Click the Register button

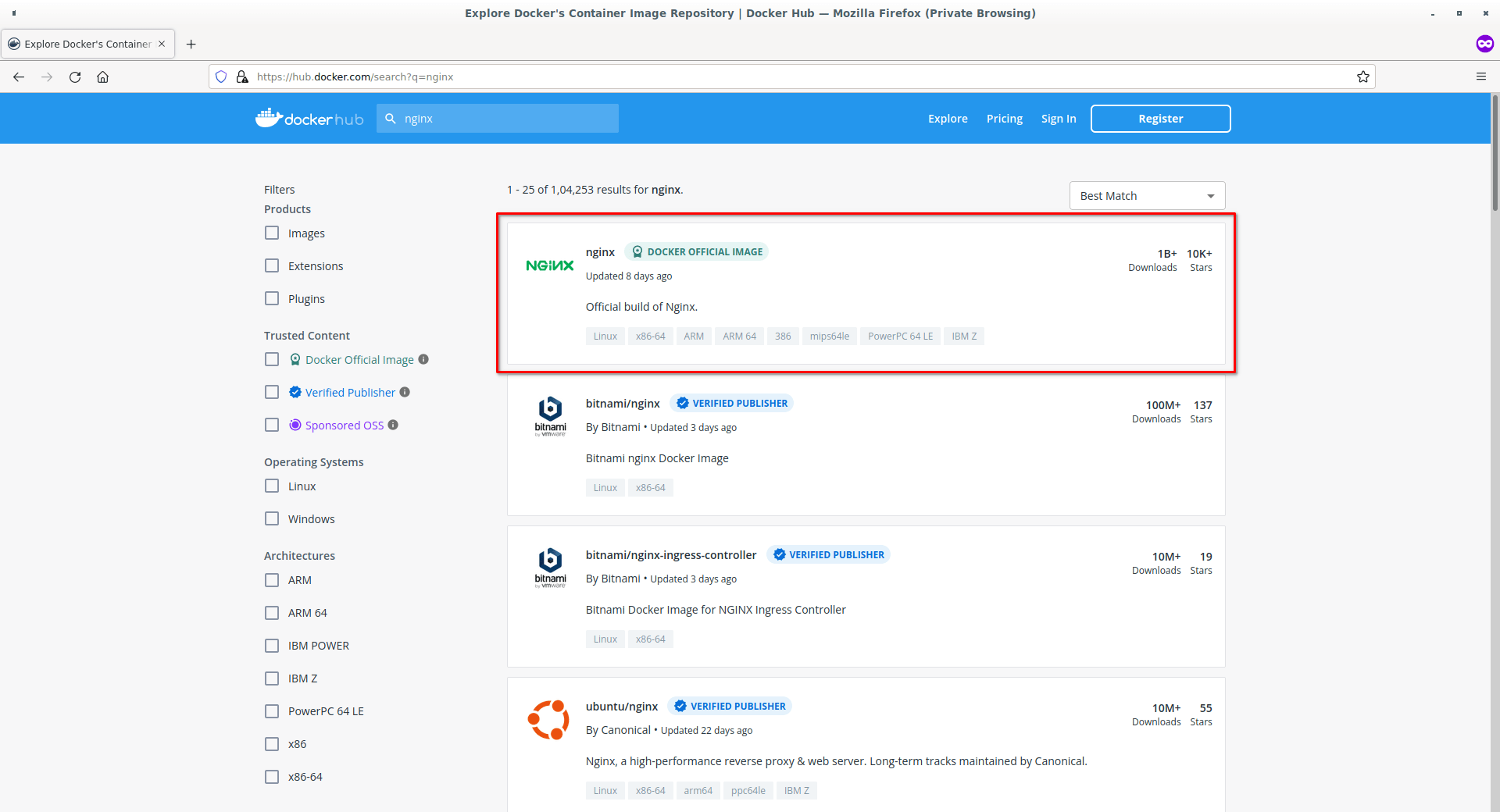(x=1160, y=118)
